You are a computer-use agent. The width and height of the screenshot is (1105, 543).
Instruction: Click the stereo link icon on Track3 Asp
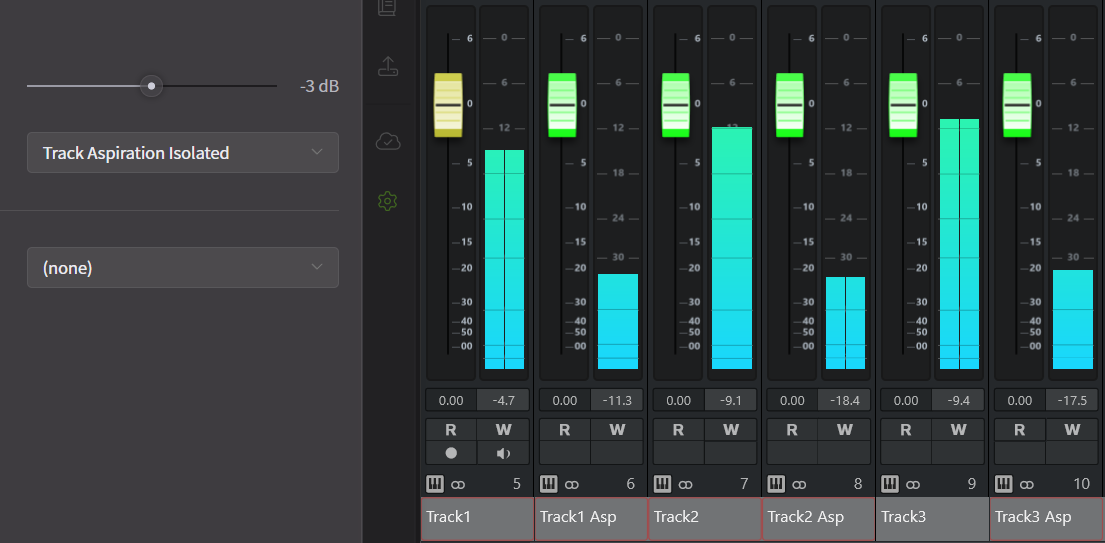1027,485
